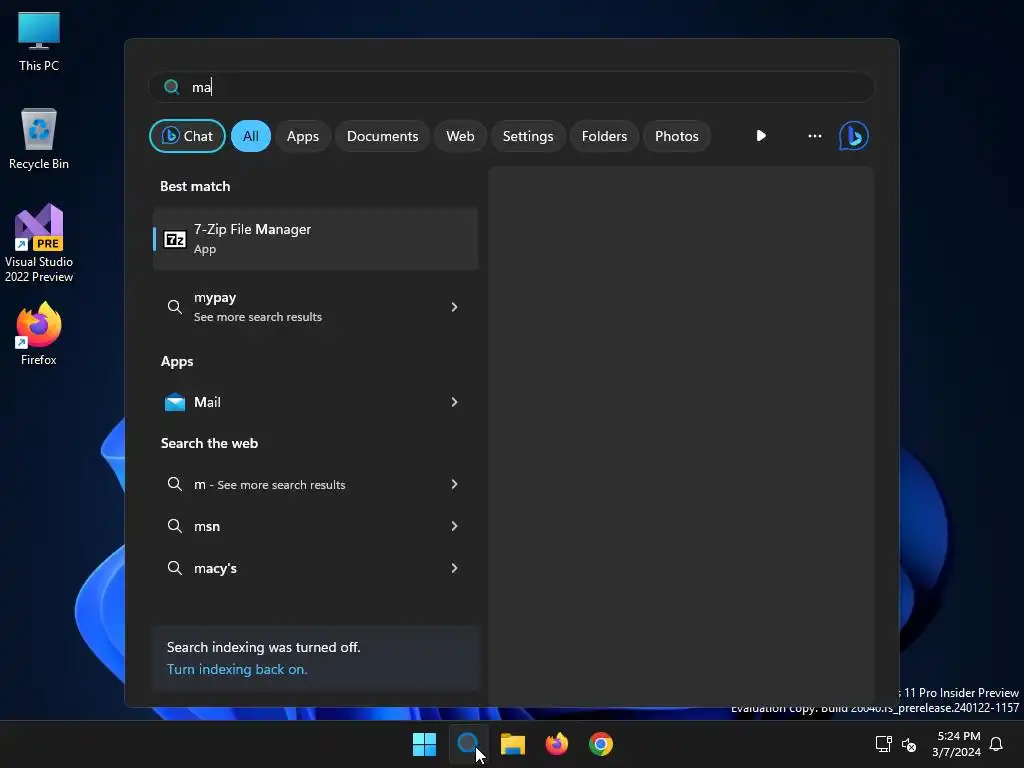Launch Google Chrome from the taskbar
The height and width of the screenshot is (768, 1024).
pyautogui.click(x=601, y=744)
